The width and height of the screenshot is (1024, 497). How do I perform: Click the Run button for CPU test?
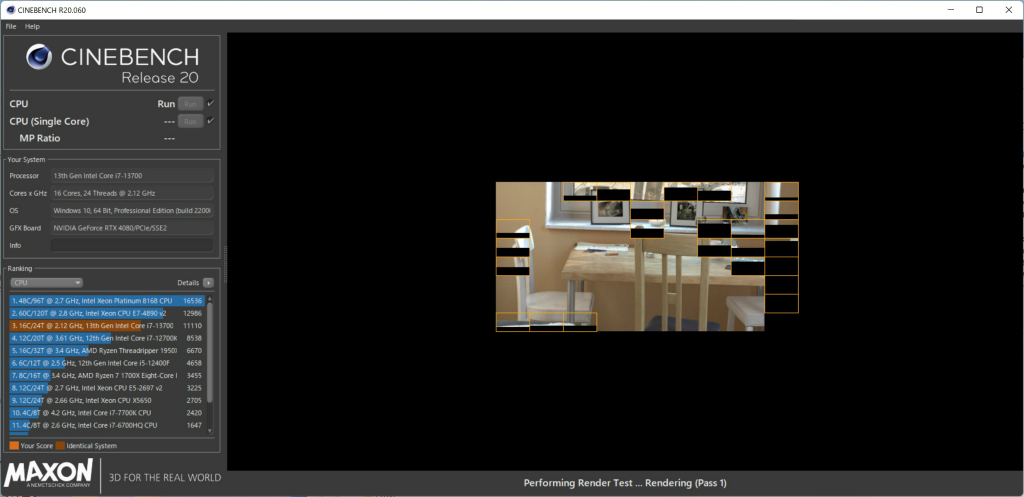[x=191, y=104]
